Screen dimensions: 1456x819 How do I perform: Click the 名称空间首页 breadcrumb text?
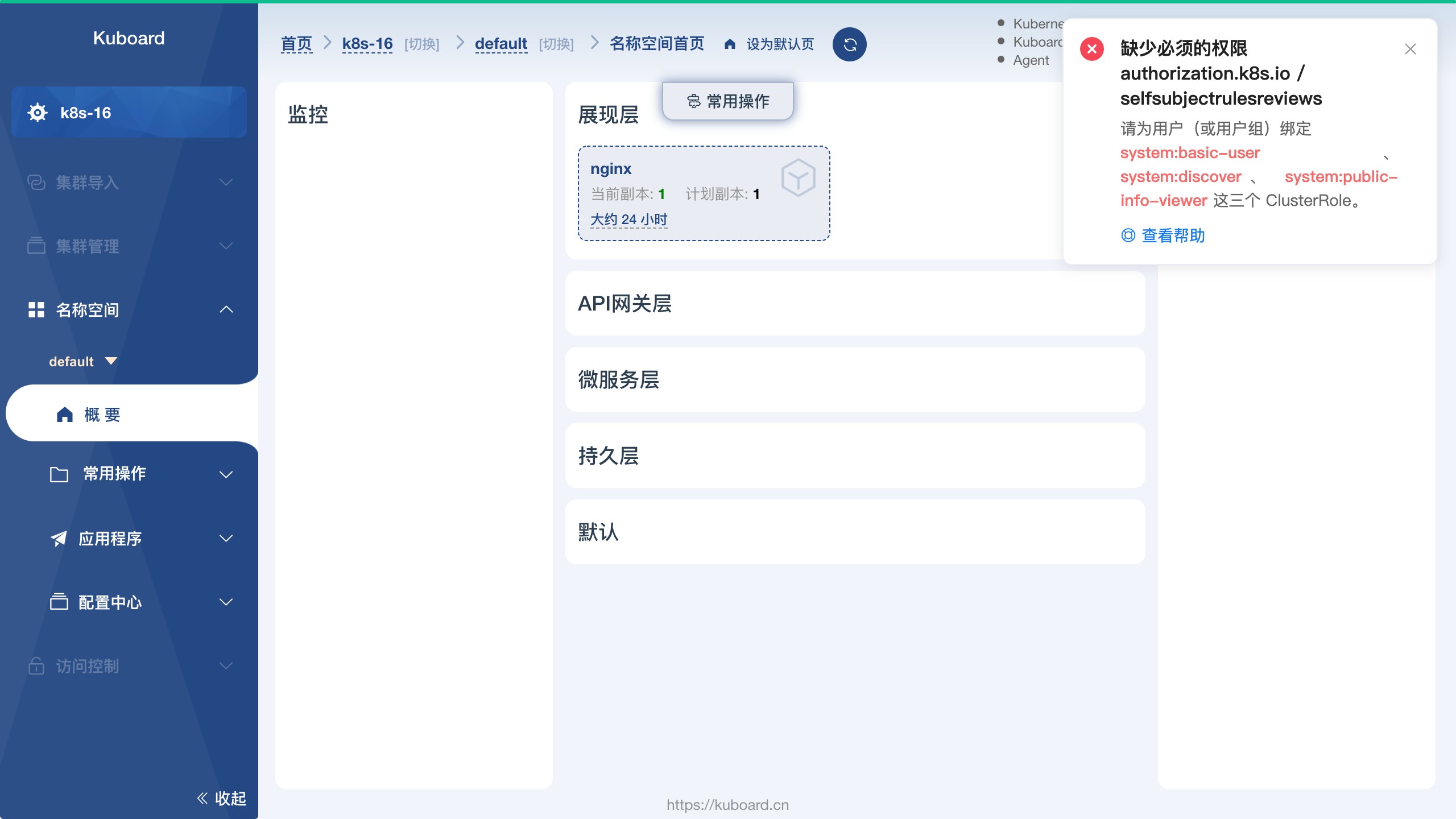[x=657, y=44]
